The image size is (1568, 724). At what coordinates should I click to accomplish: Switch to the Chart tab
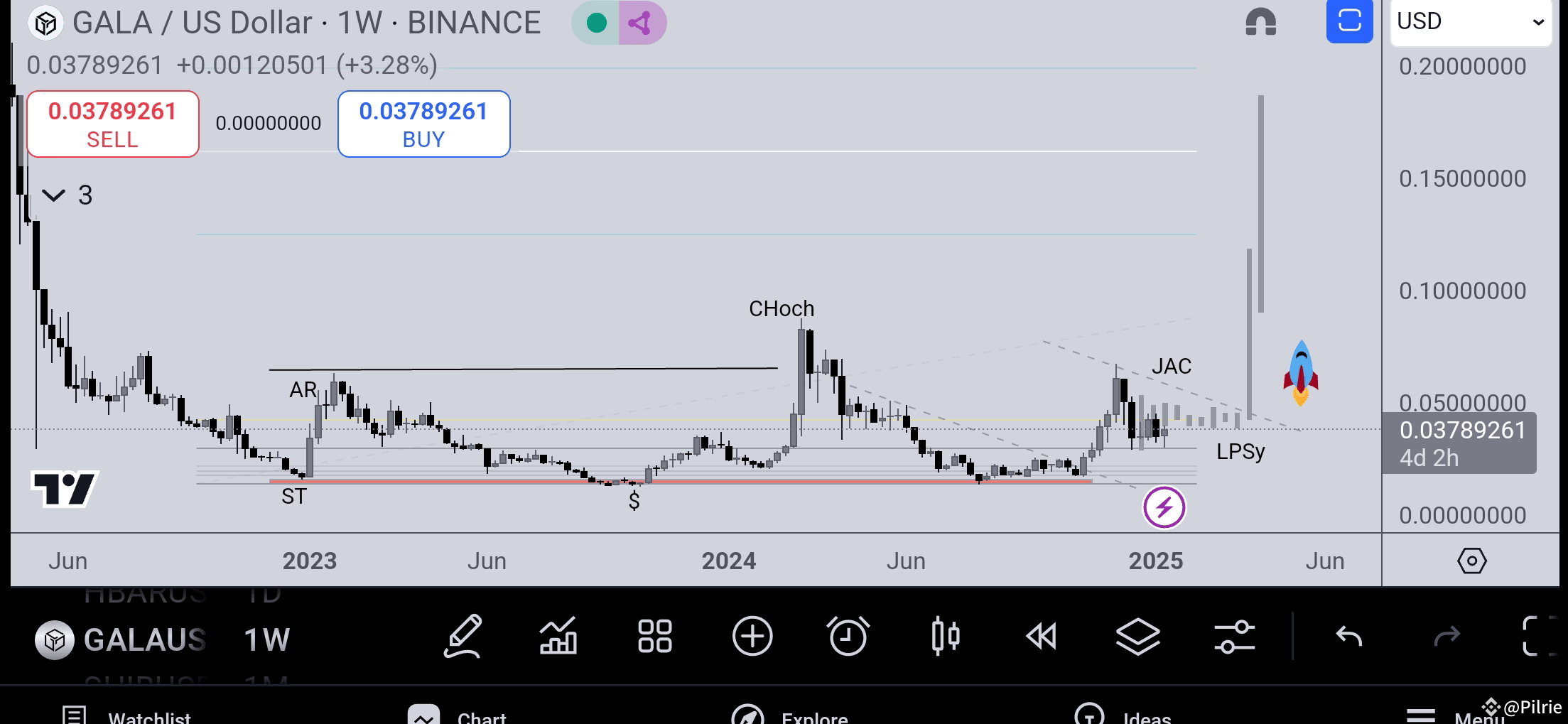tap(458, 714)
